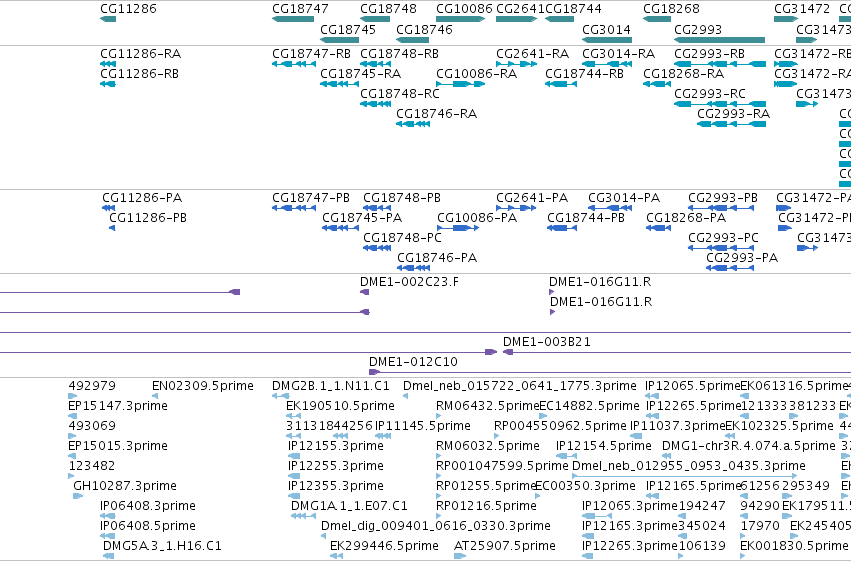Open transcript label CG18748-RC
This screenshot has height=561, width=851.
click(x=399, y=93)
